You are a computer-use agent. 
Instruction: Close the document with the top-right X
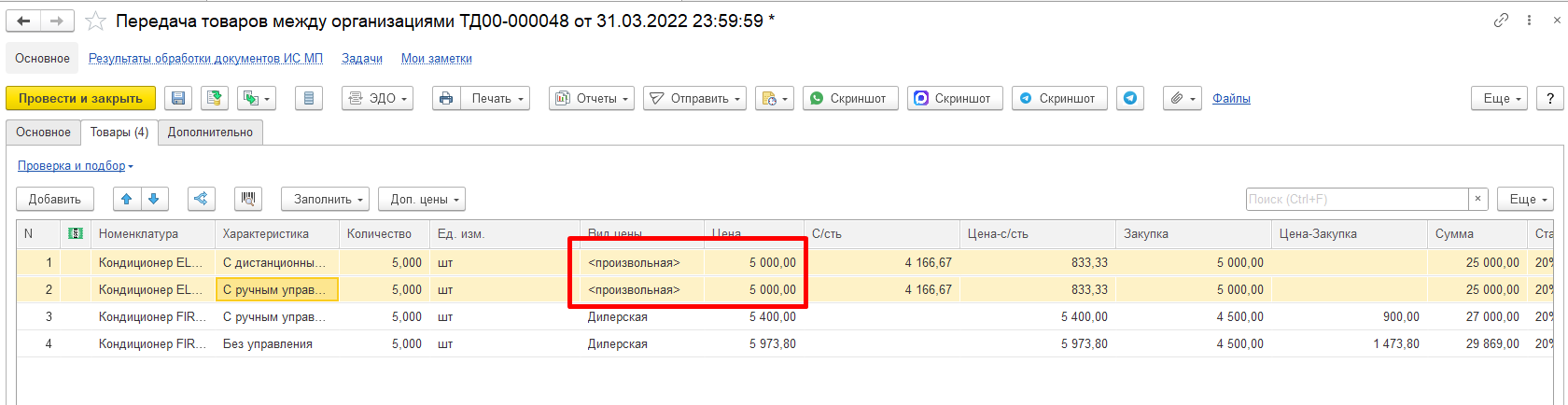click(x=1557, y=20)
